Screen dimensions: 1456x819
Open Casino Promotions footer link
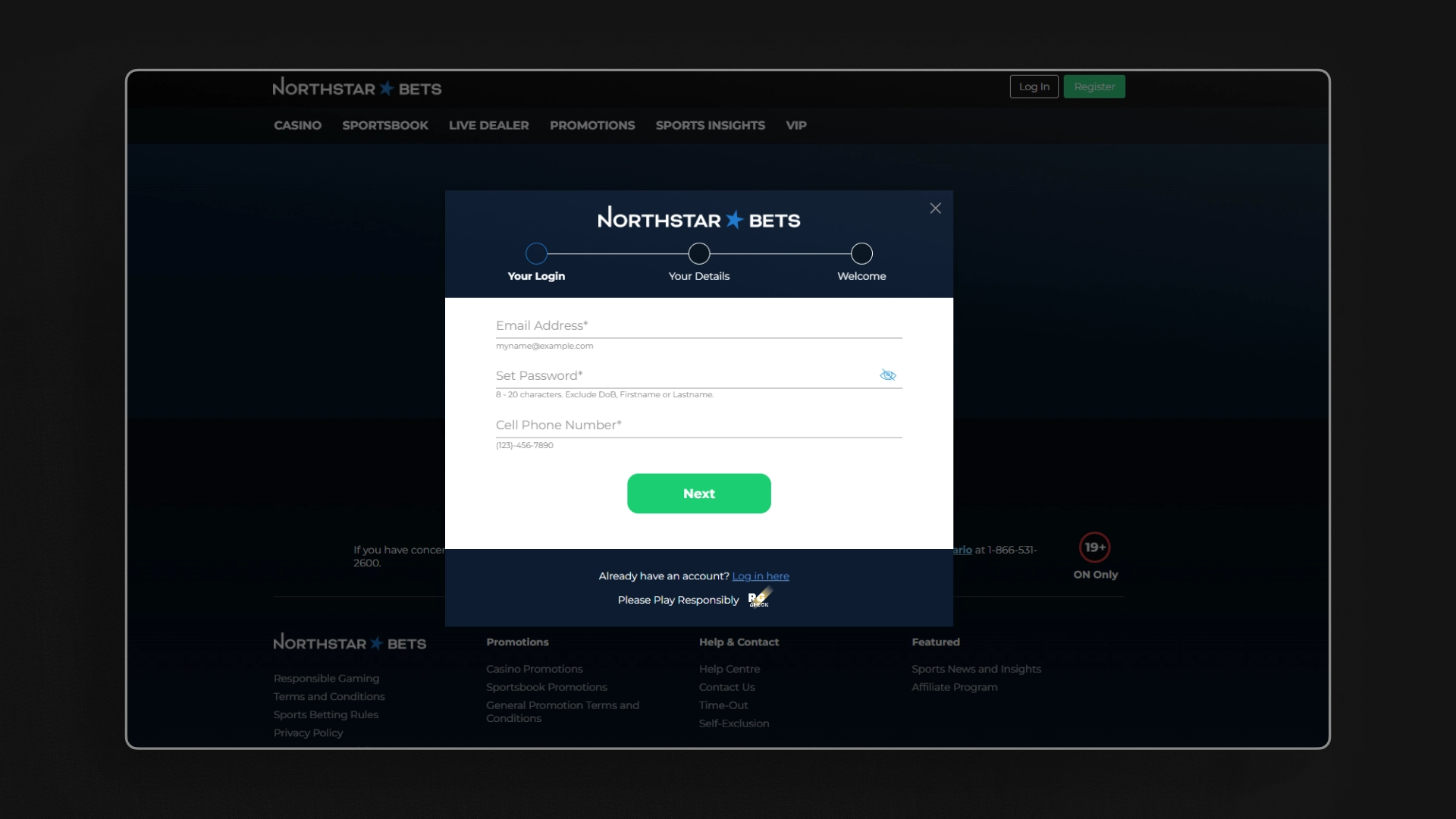click(x=535, y=670)
